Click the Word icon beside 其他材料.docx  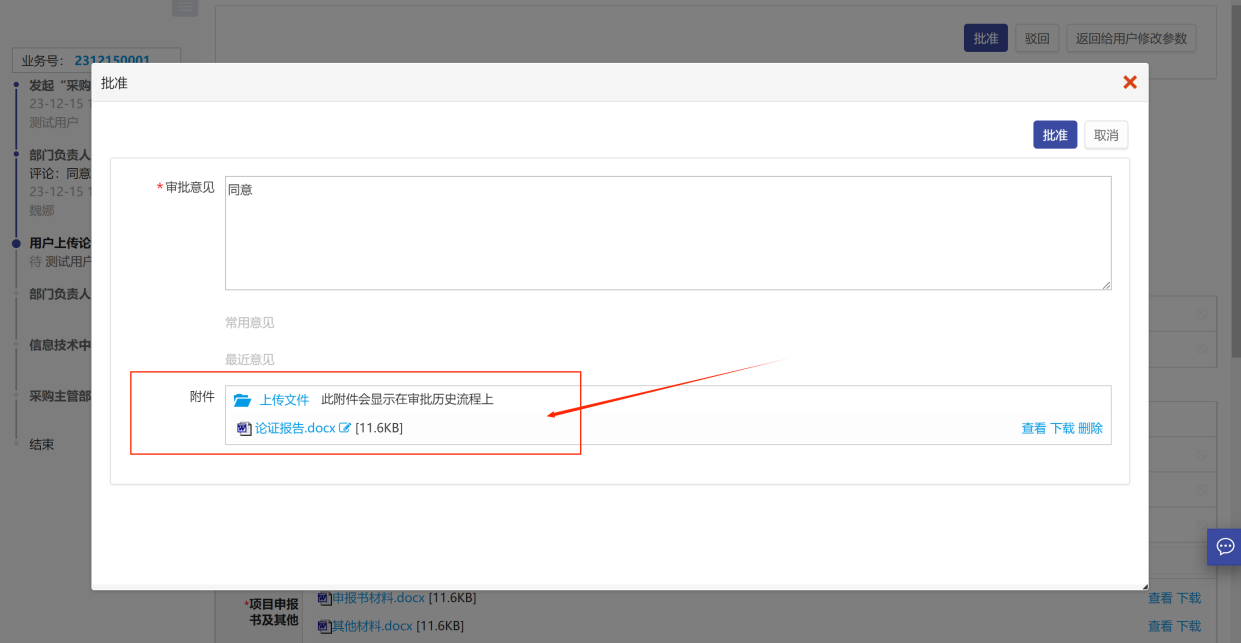(x=324, y=626)
